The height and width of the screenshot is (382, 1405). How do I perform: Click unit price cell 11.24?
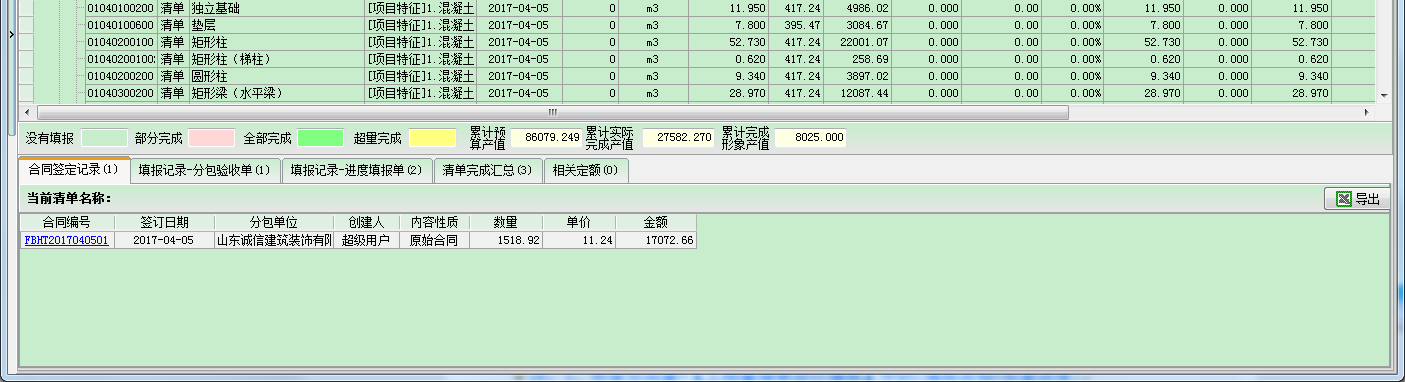click(x=578, y=241)
